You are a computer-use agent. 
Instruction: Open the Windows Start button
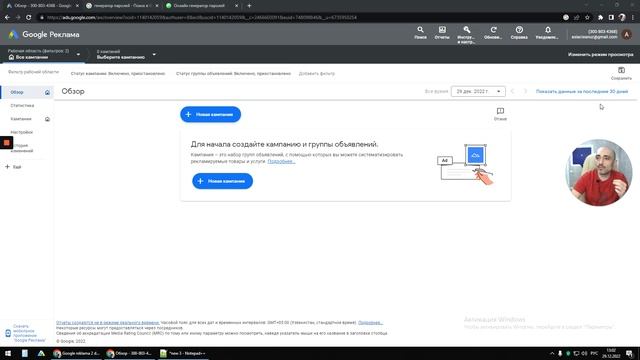8,353
